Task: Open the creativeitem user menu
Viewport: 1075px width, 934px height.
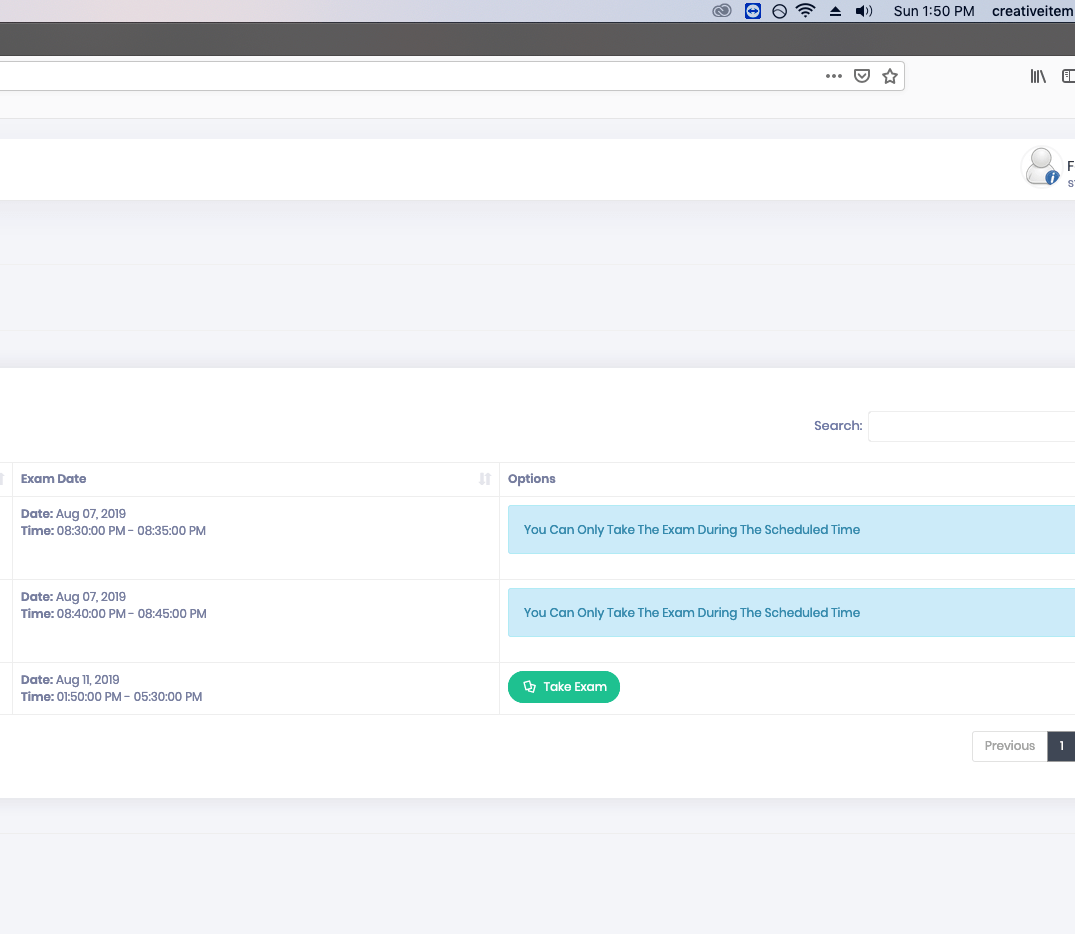Action: (x=1032, y=11)
